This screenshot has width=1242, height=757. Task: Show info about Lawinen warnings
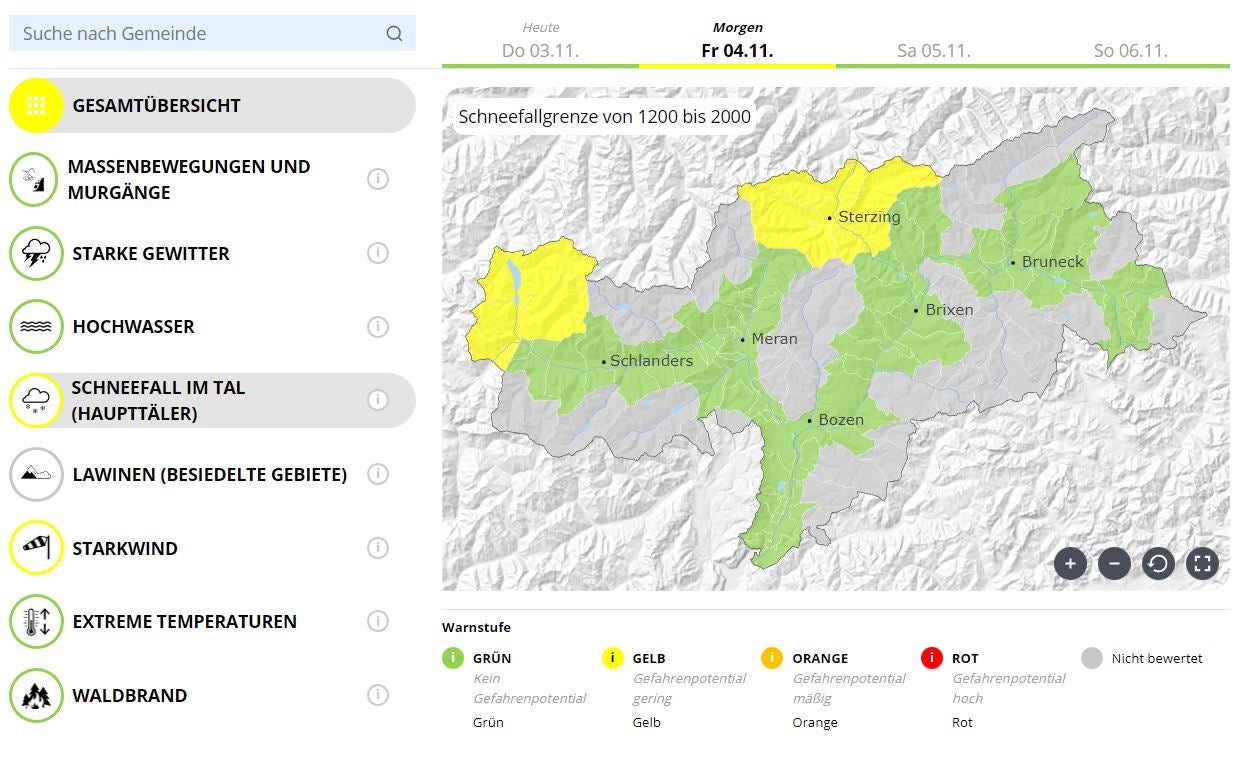click(378, 474)
